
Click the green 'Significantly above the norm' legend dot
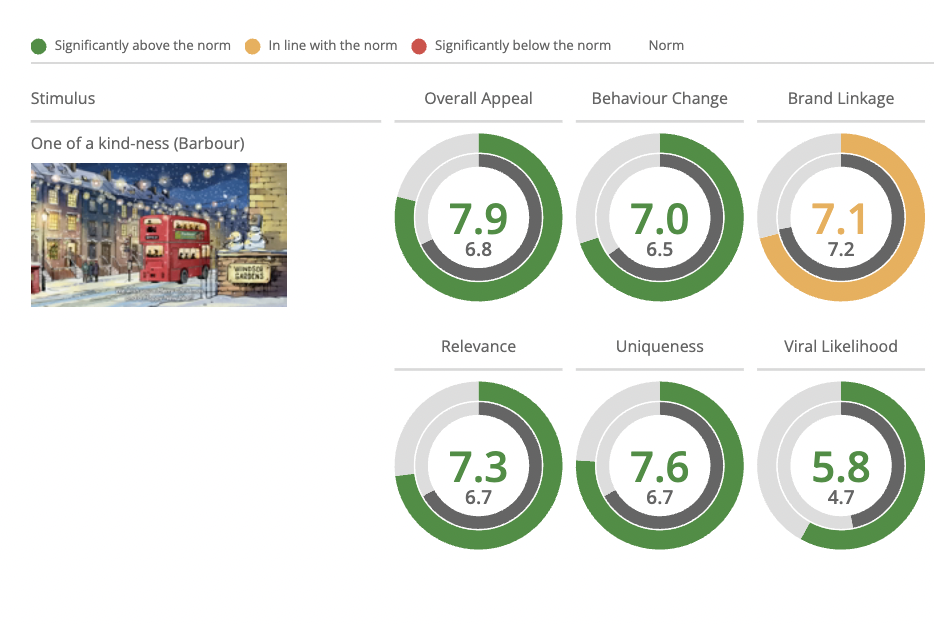[x=39, y=46]
